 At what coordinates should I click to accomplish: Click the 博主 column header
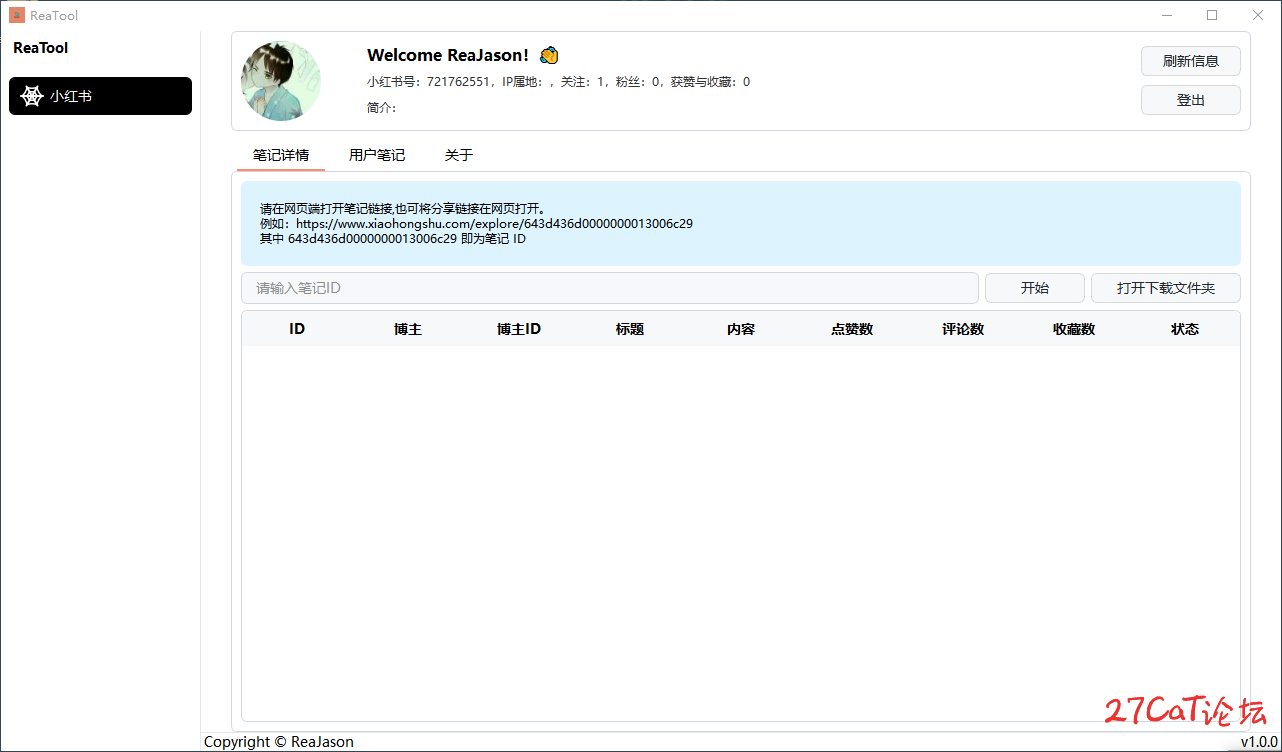pyautogui.click(x=408, y=329)
